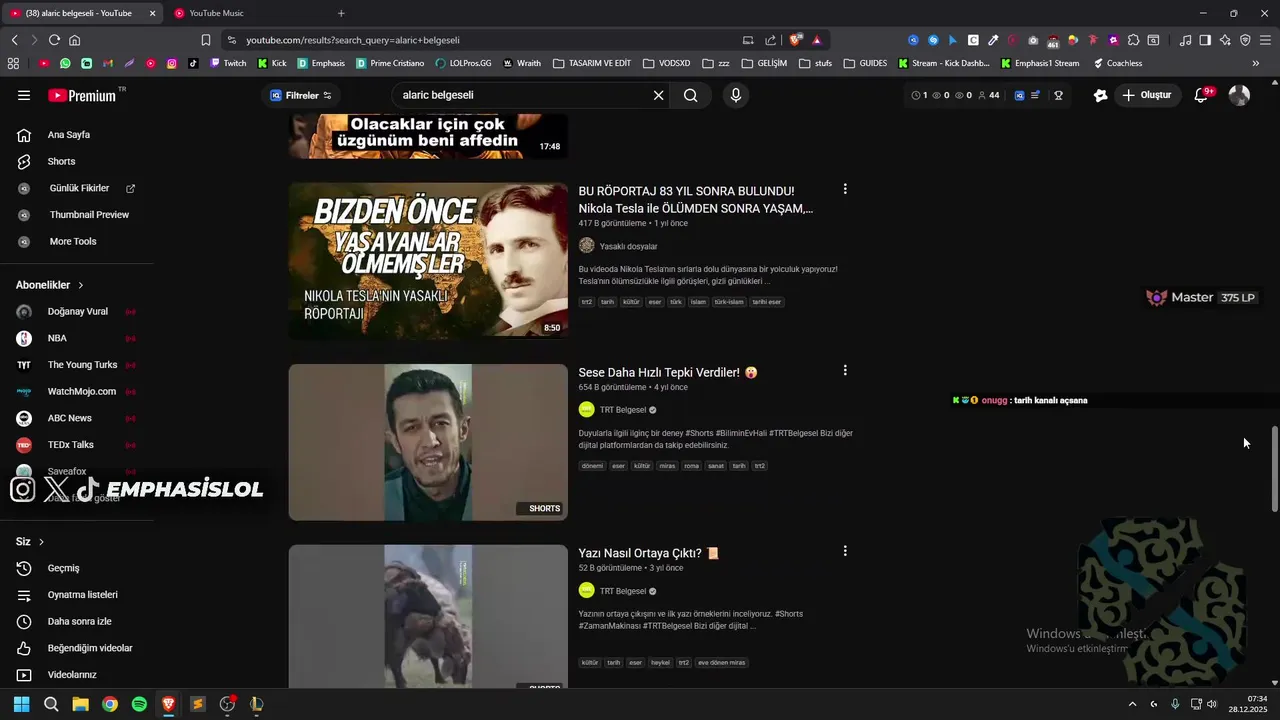Screen dimensions: 1280x720
Task: Navigate back in the browser
Action: [x=15, y=40]
